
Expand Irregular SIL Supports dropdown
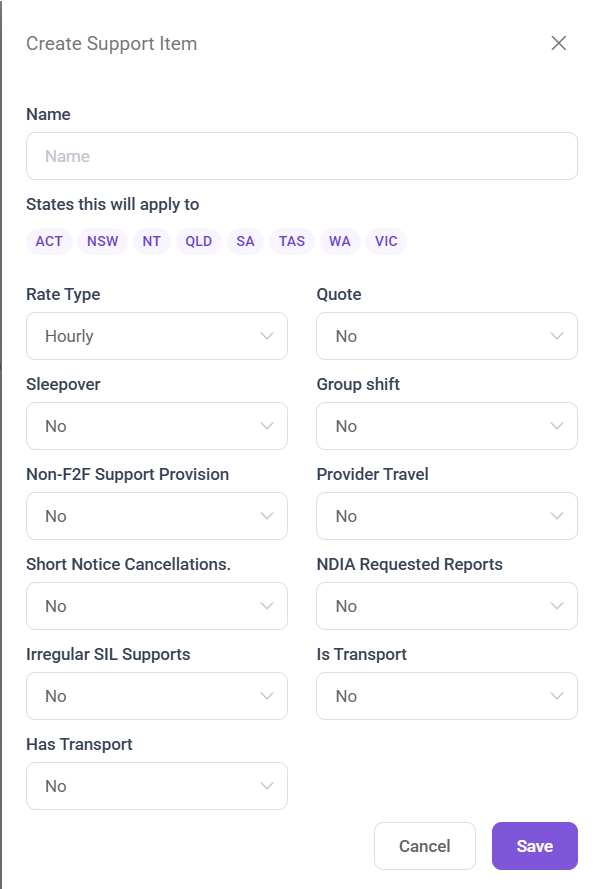point(157,696)
